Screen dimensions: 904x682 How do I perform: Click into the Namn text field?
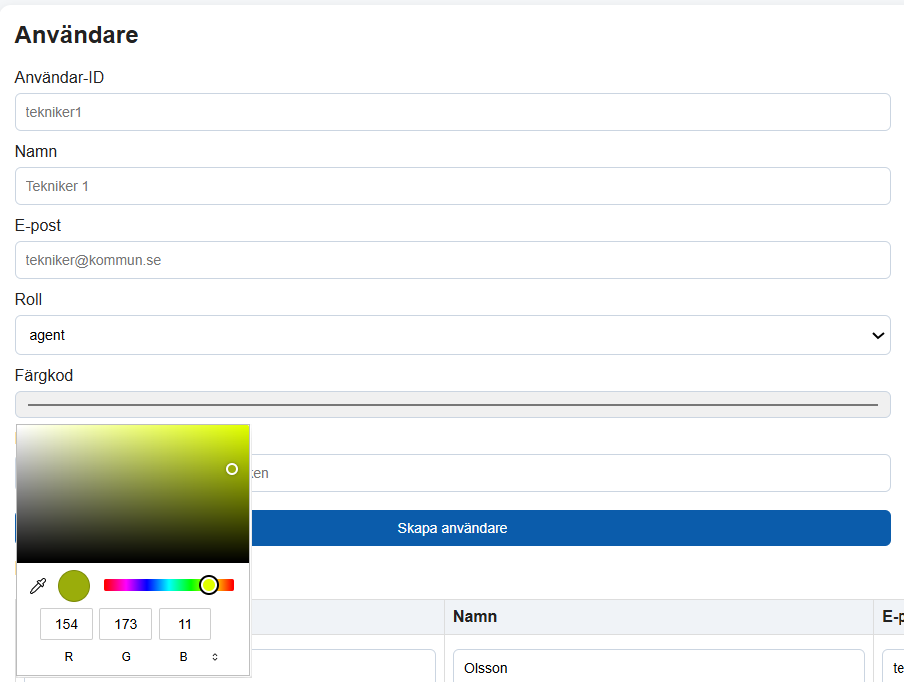[x=452, y=186]
